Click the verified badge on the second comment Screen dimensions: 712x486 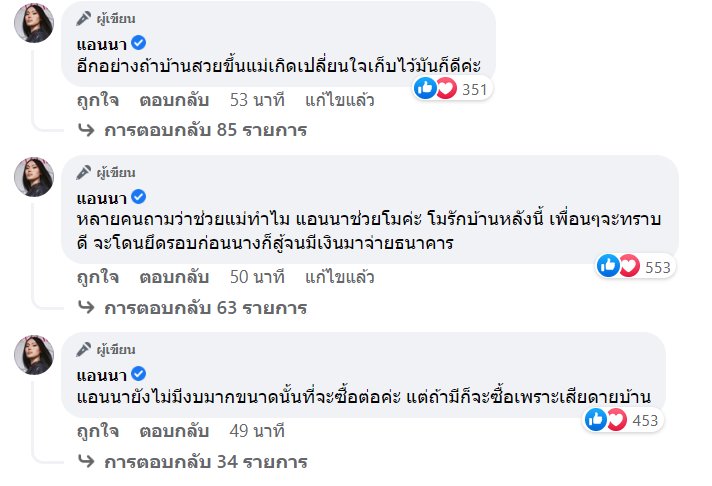click(x=140, y=197)
